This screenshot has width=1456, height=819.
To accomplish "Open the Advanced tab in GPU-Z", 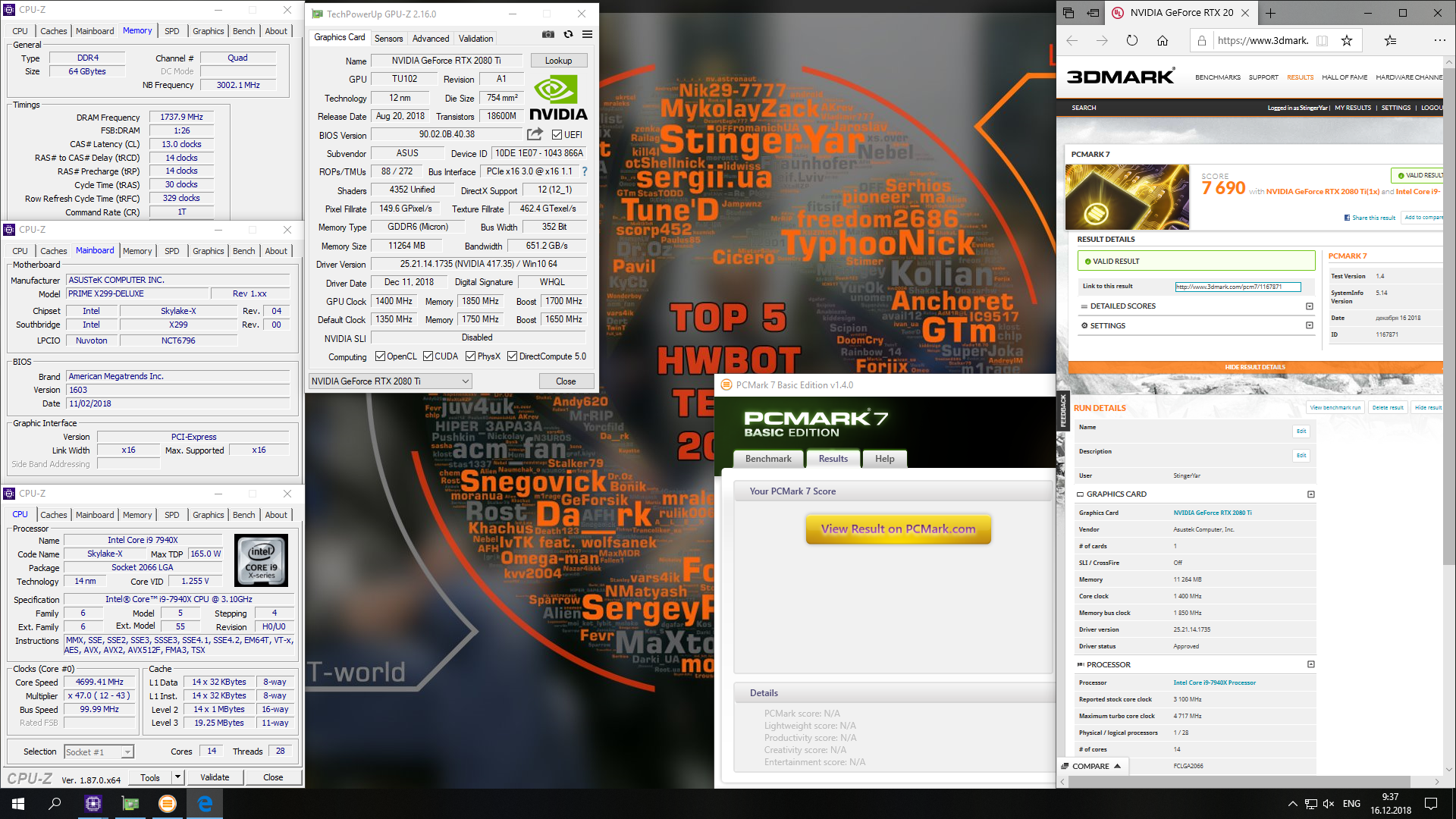I will tap(431, 38).
